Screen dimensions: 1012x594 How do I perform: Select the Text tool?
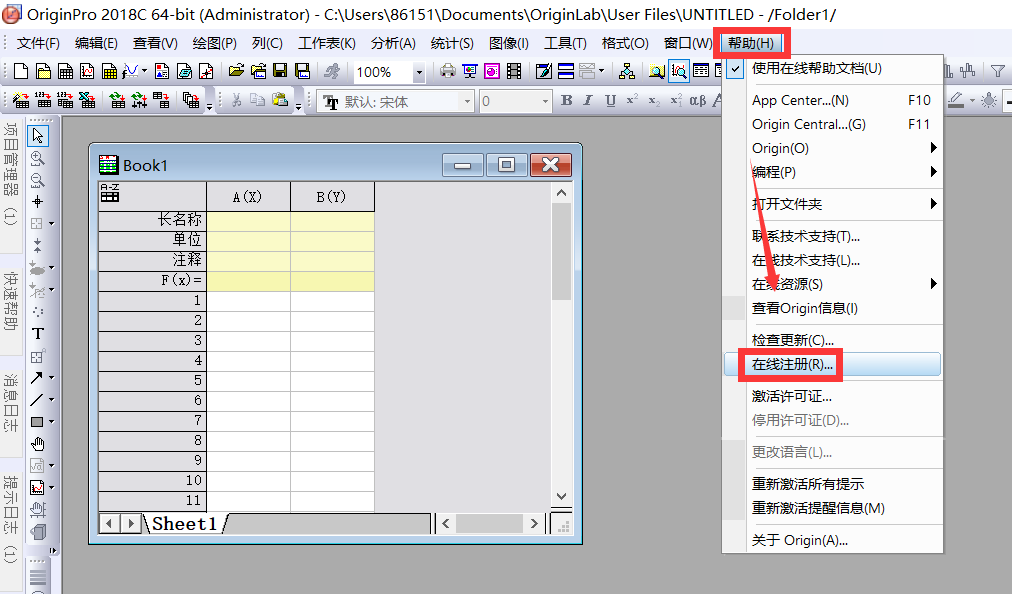(38, 334)
